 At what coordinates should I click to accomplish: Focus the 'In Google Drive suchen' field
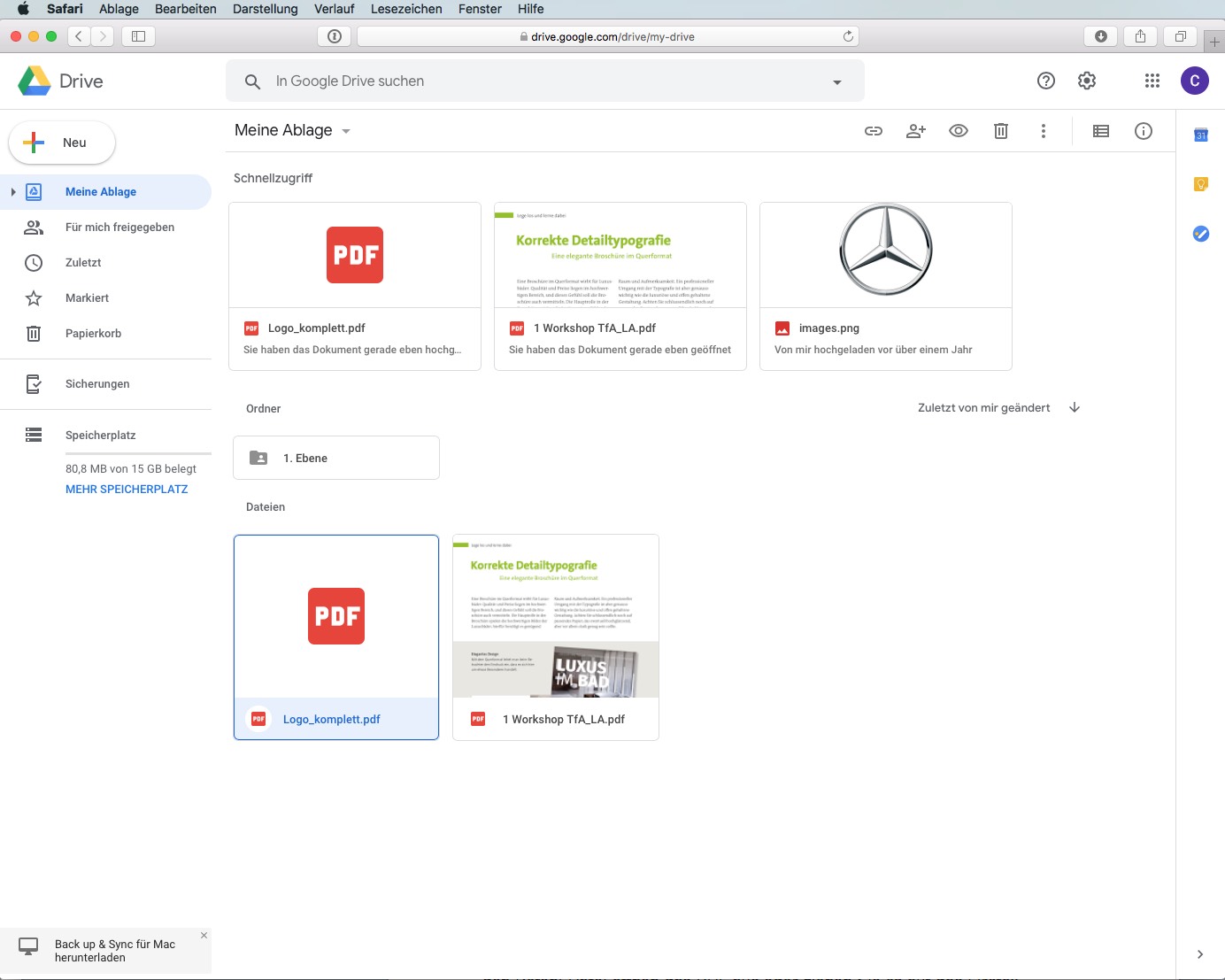[x=544, y=81]
